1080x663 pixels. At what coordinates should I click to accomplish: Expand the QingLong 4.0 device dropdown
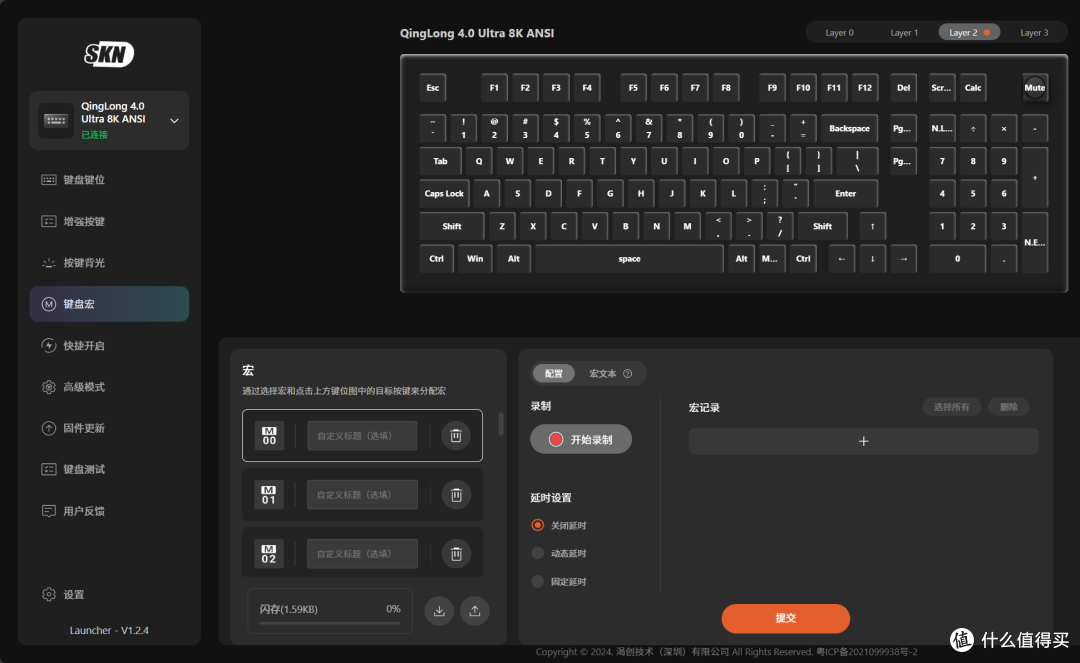pyautogui.click(x=174, y=120)
